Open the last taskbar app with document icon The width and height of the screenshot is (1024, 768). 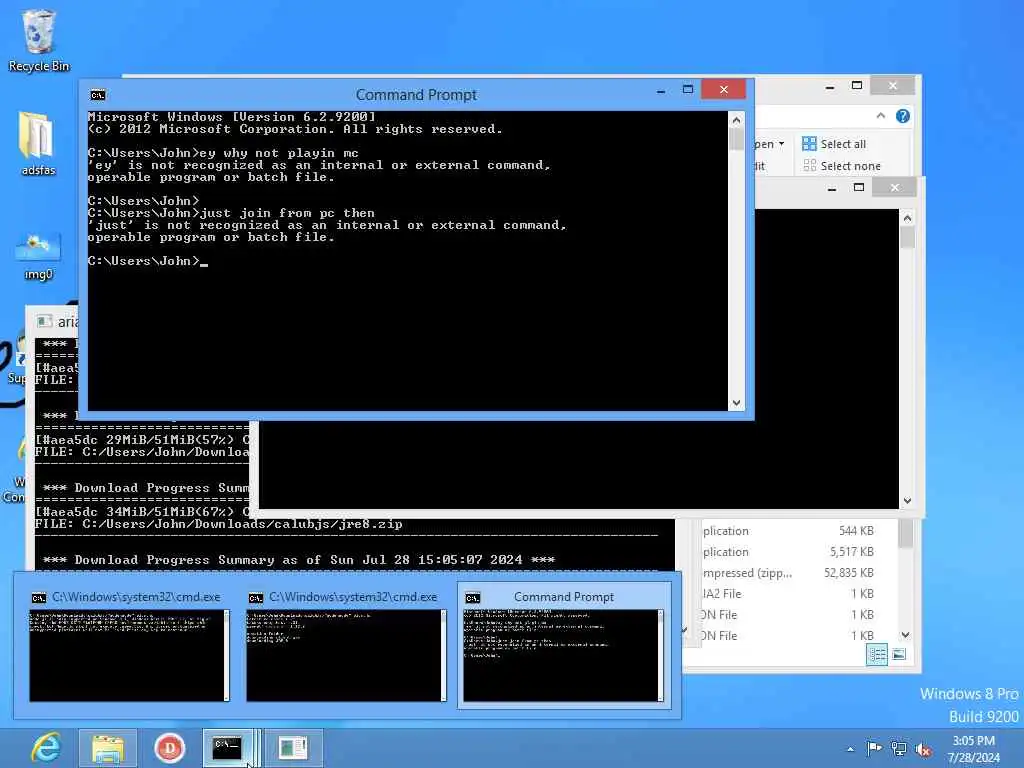293,748
